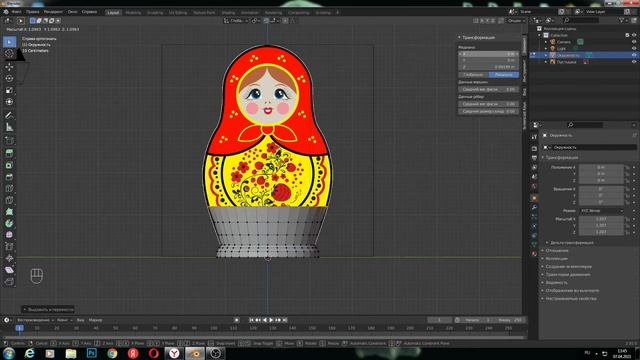Open the Render properties tab
This screenshot has width=640, height=360.
(x=534, y=149)
